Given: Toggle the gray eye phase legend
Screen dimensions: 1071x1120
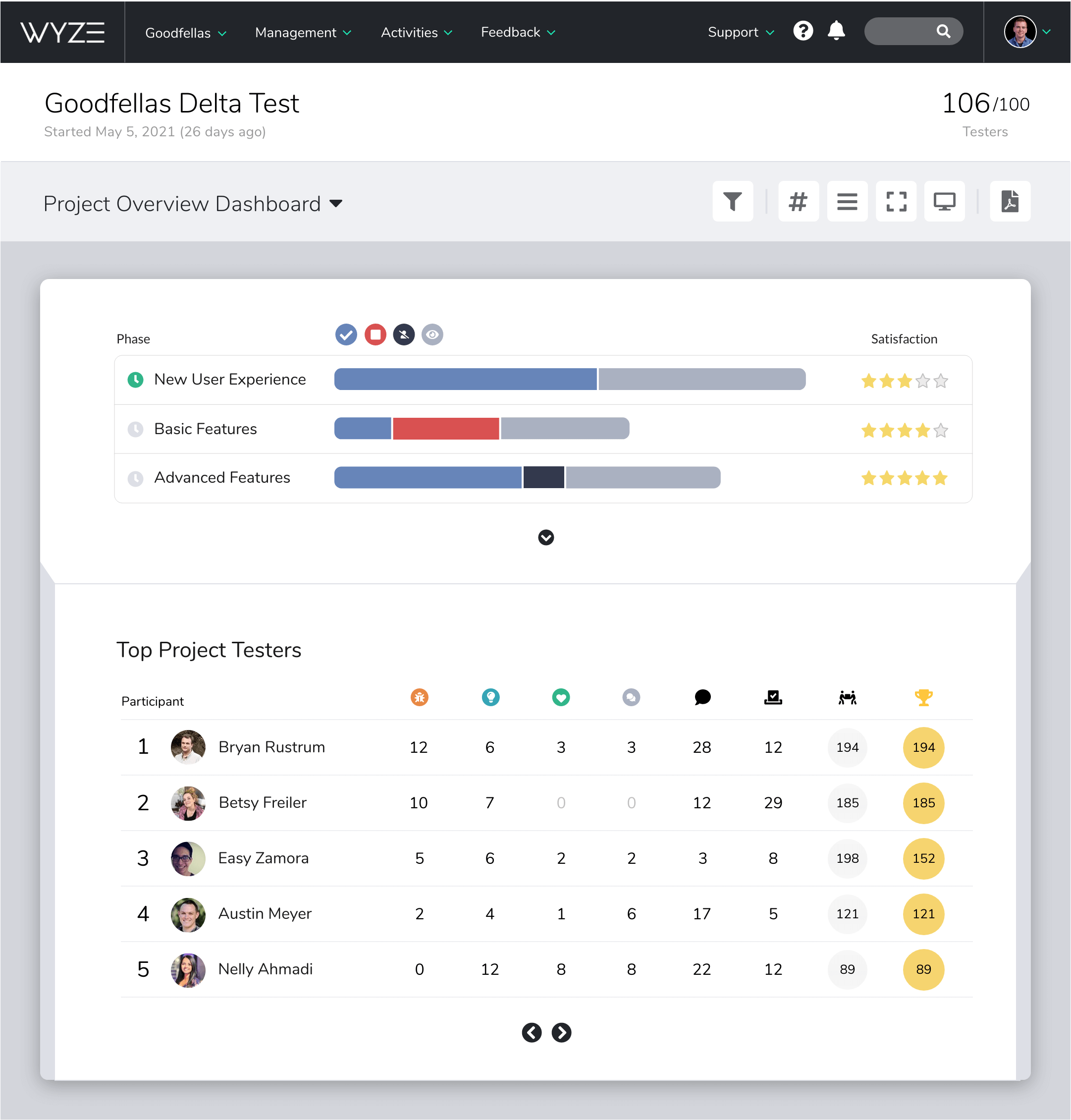Looking at the screenshot, I should pyautogui.click(x=432, y=335).
